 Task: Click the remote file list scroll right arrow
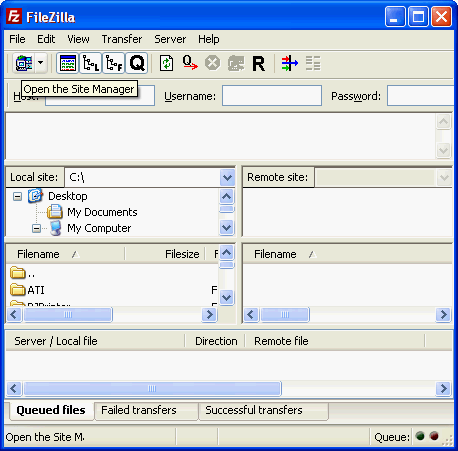pyautogui.click(x=444, y=314)
